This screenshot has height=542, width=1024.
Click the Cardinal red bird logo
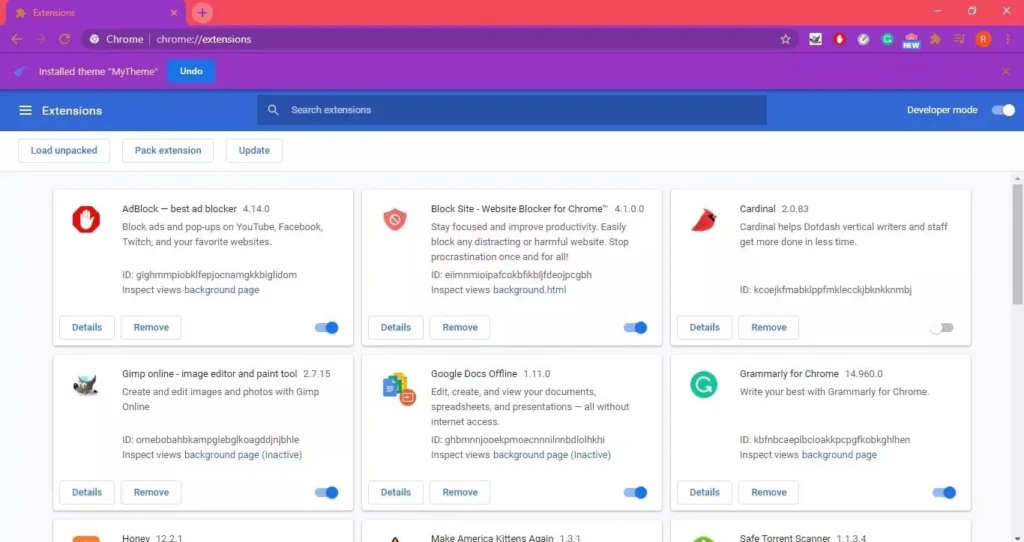pos(704,219)
